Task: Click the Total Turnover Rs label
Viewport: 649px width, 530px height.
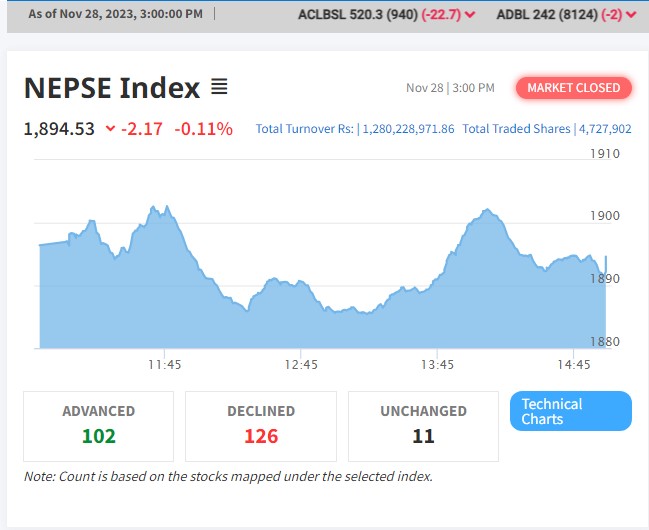Action: click(305, 129)
